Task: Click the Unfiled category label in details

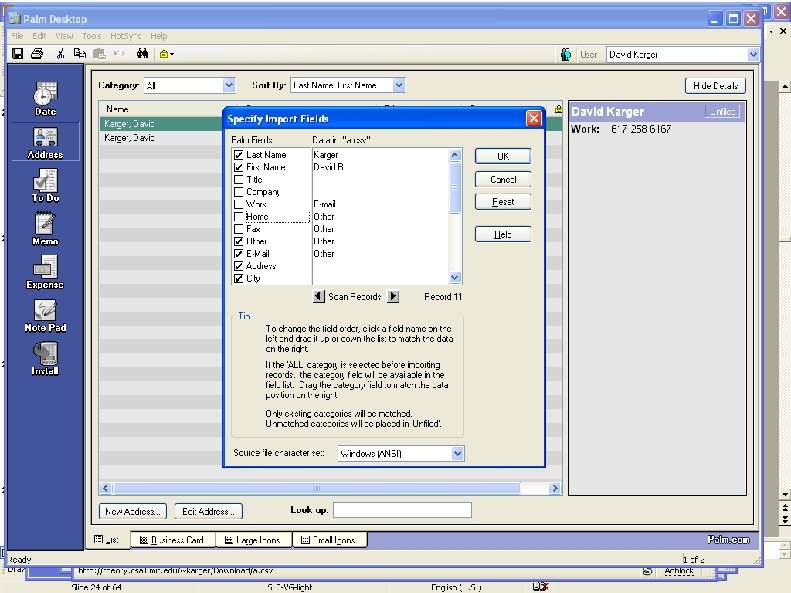Action: tap(722, 111)
